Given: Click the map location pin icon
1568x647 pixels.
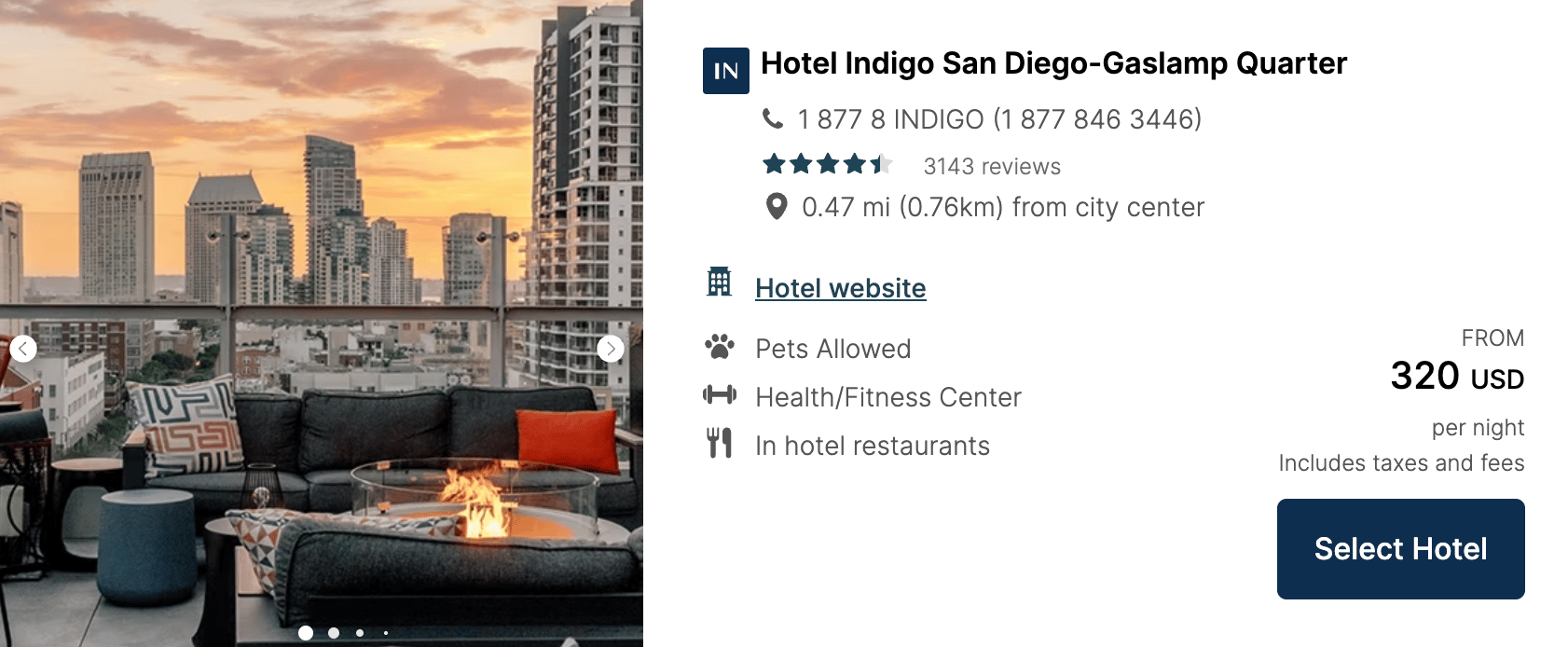Looking at the screenshot, I should (x=776, y=206).
